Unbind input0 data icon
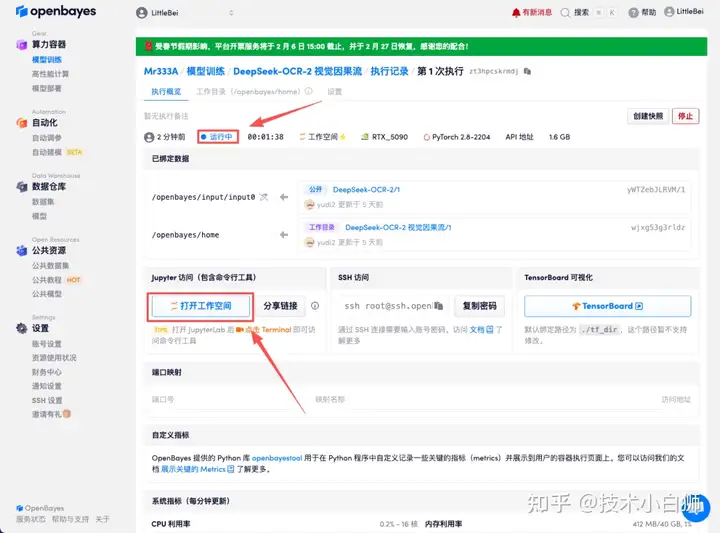The height and width of the screenshot is (533, 720). [x=264, y=197]
